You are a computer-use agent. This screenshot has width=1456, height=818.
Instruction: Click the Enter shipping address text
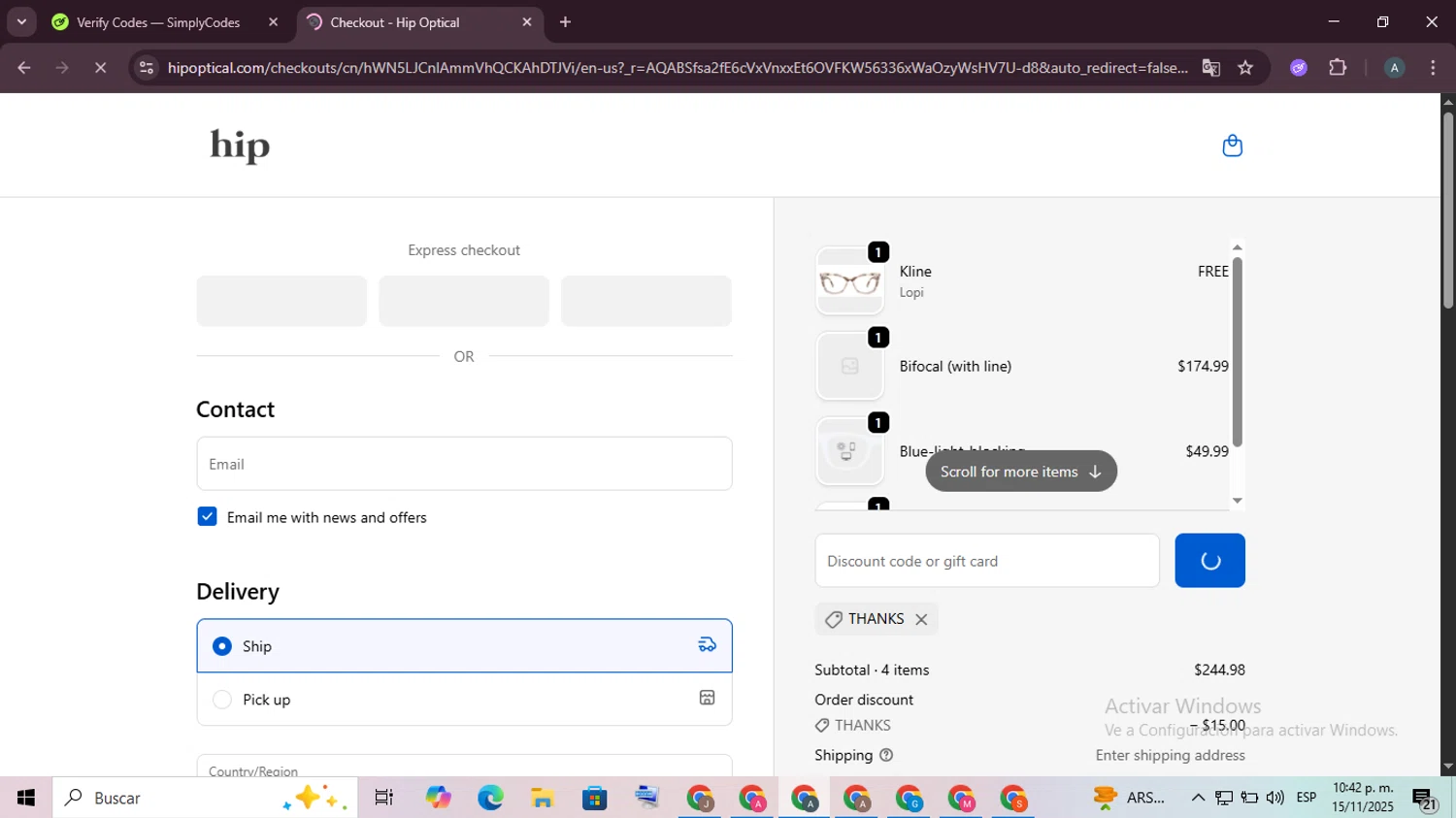click(x=1170, y=755)
